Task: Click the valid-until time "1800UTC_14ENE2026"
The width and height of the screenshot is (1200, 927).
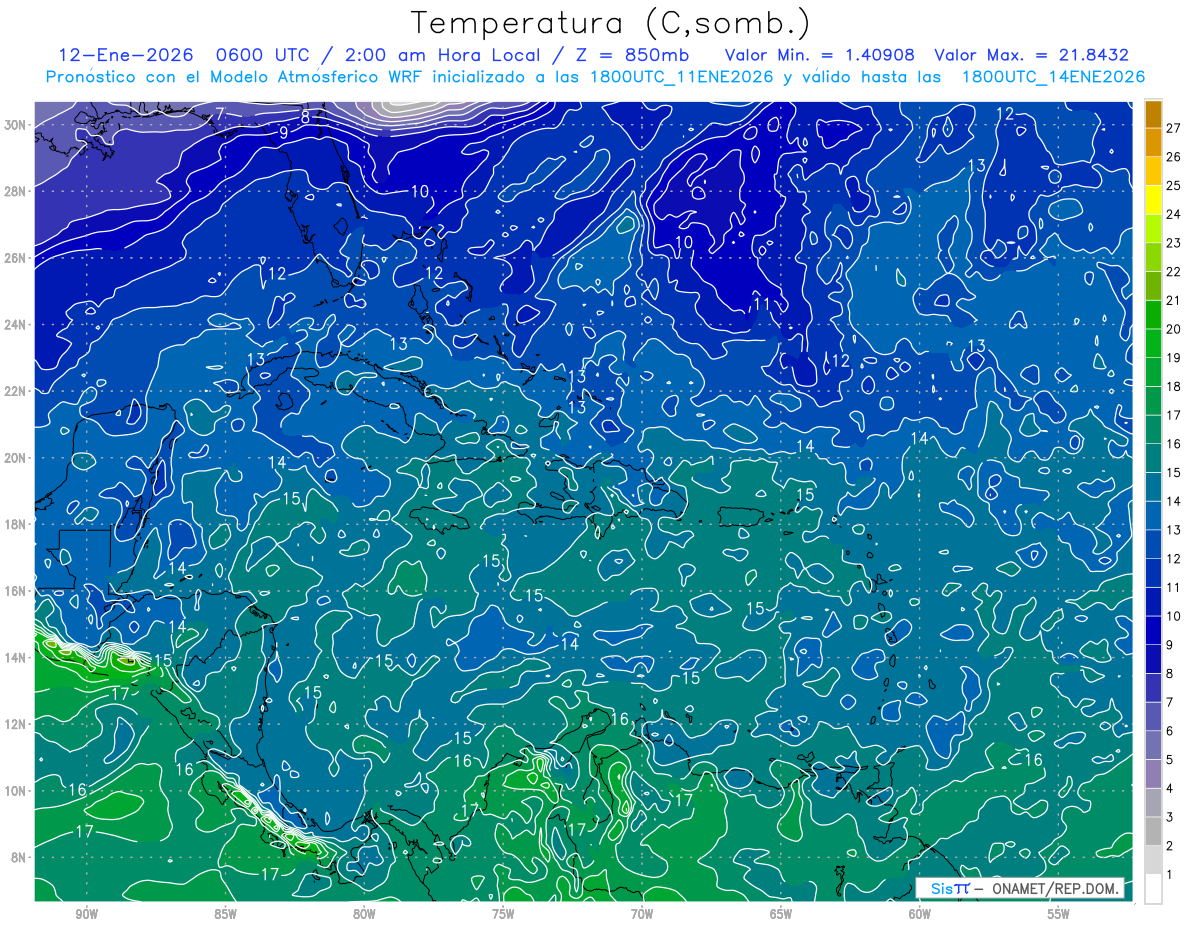Action: point(1053,77)
